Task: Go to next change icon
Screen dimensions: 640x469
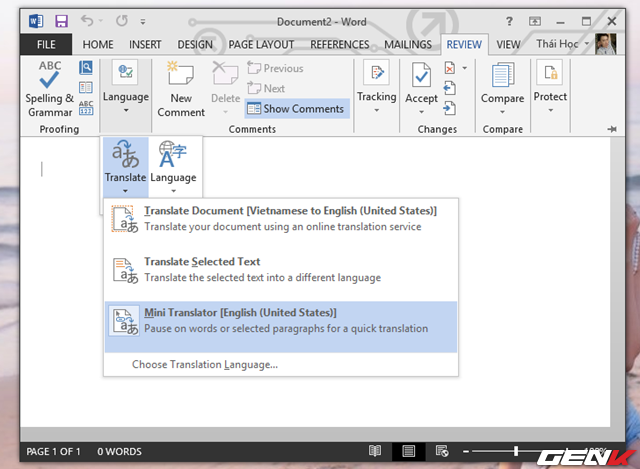Action: pos(449,108)
